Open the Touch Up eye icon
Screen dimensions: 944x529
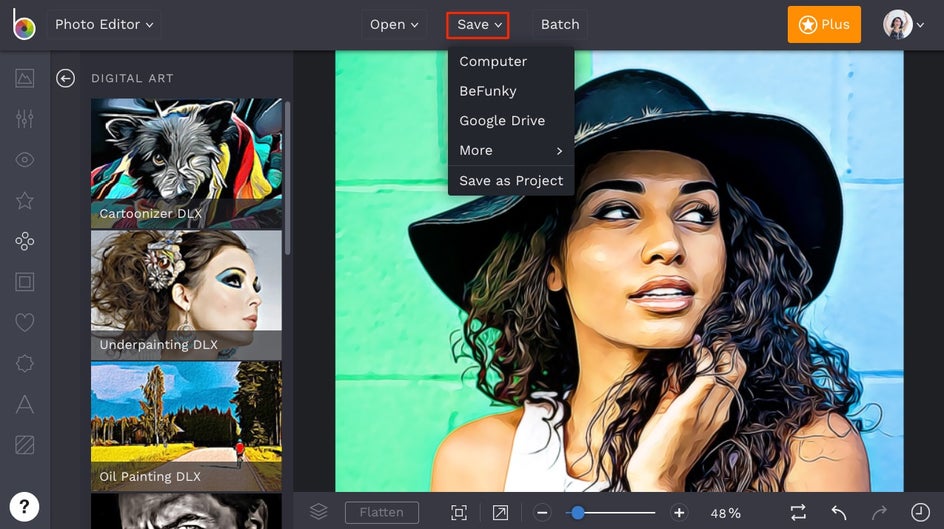[x=25, y=159]
